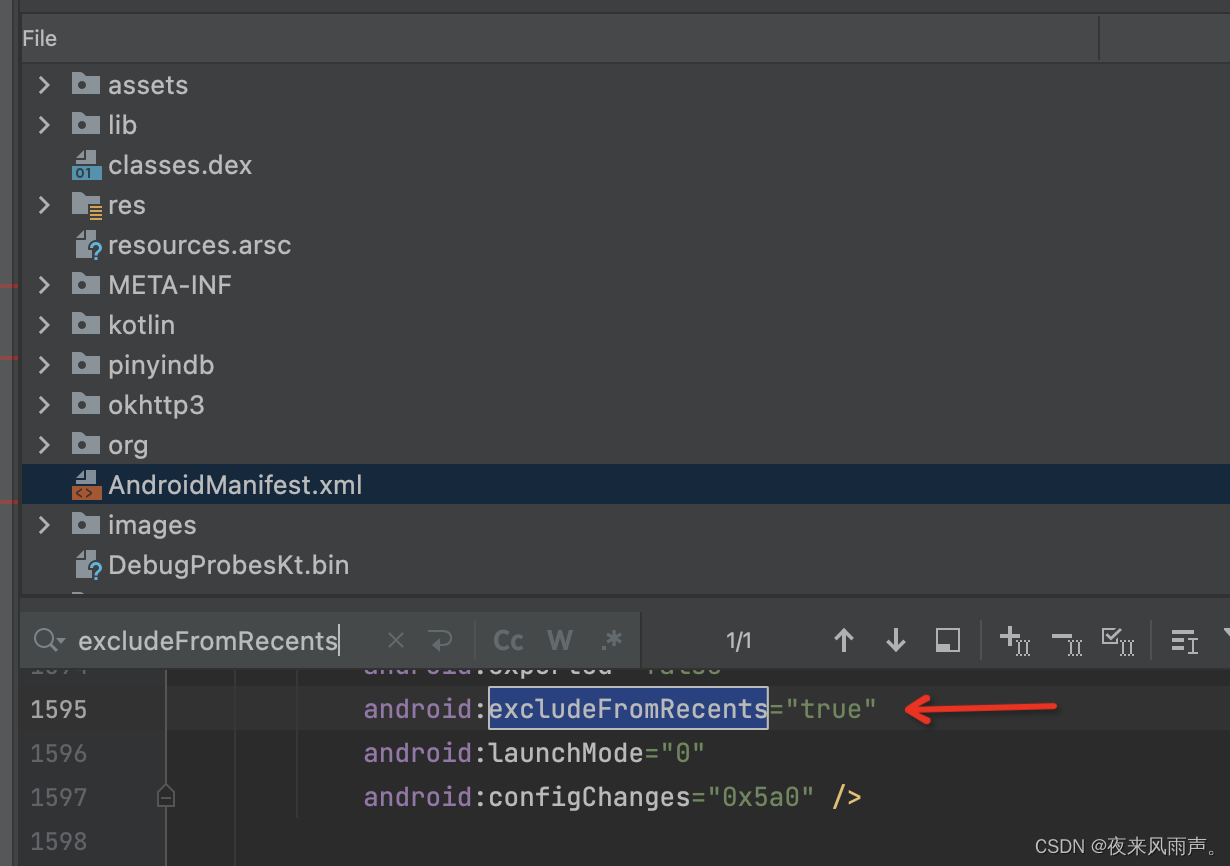Select classes.dex file icon
The height and width of the screenshot is (866, 1230).
tap(87, 165)
